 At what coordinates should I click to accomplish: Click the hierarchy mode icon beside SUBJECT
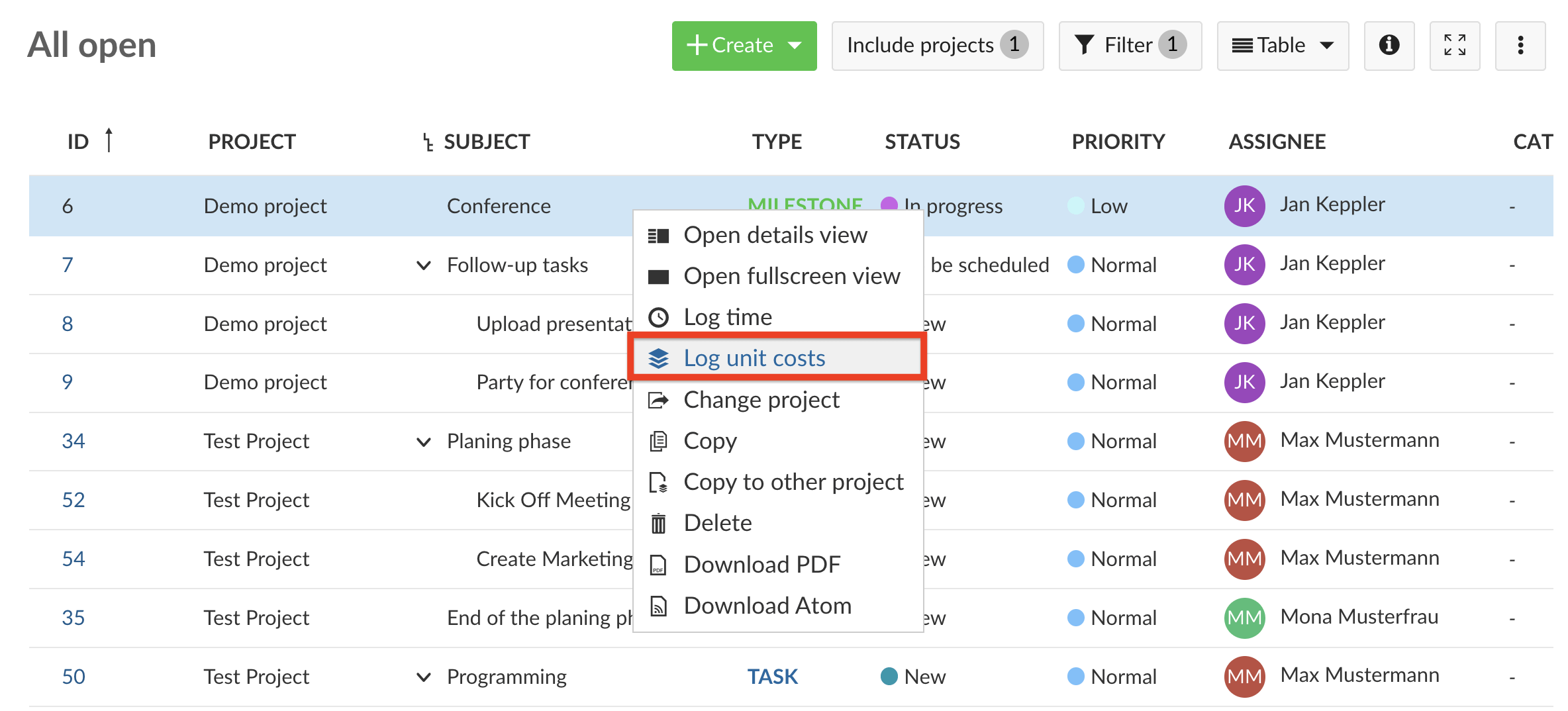tap(428, 142)
